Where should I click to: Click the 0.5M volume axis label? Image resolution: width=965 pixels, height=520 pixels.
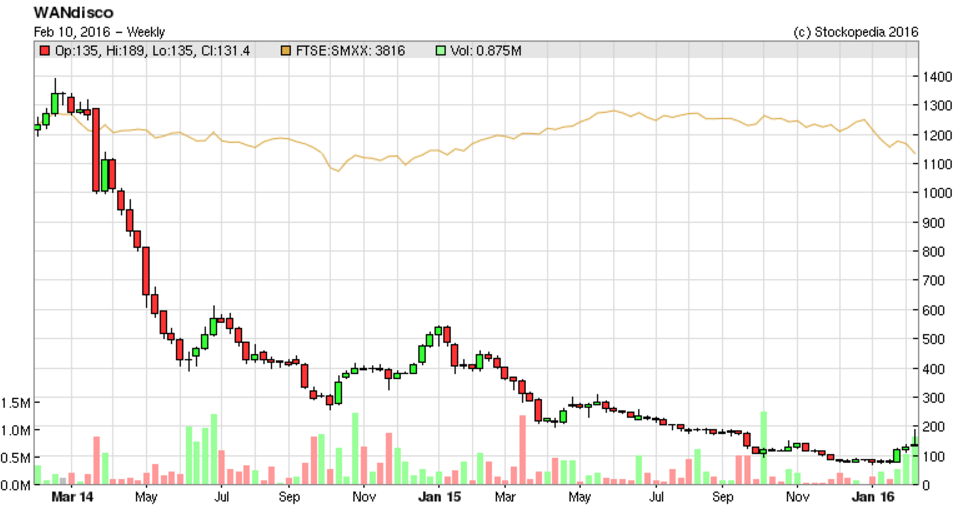[x=15, y=458]
